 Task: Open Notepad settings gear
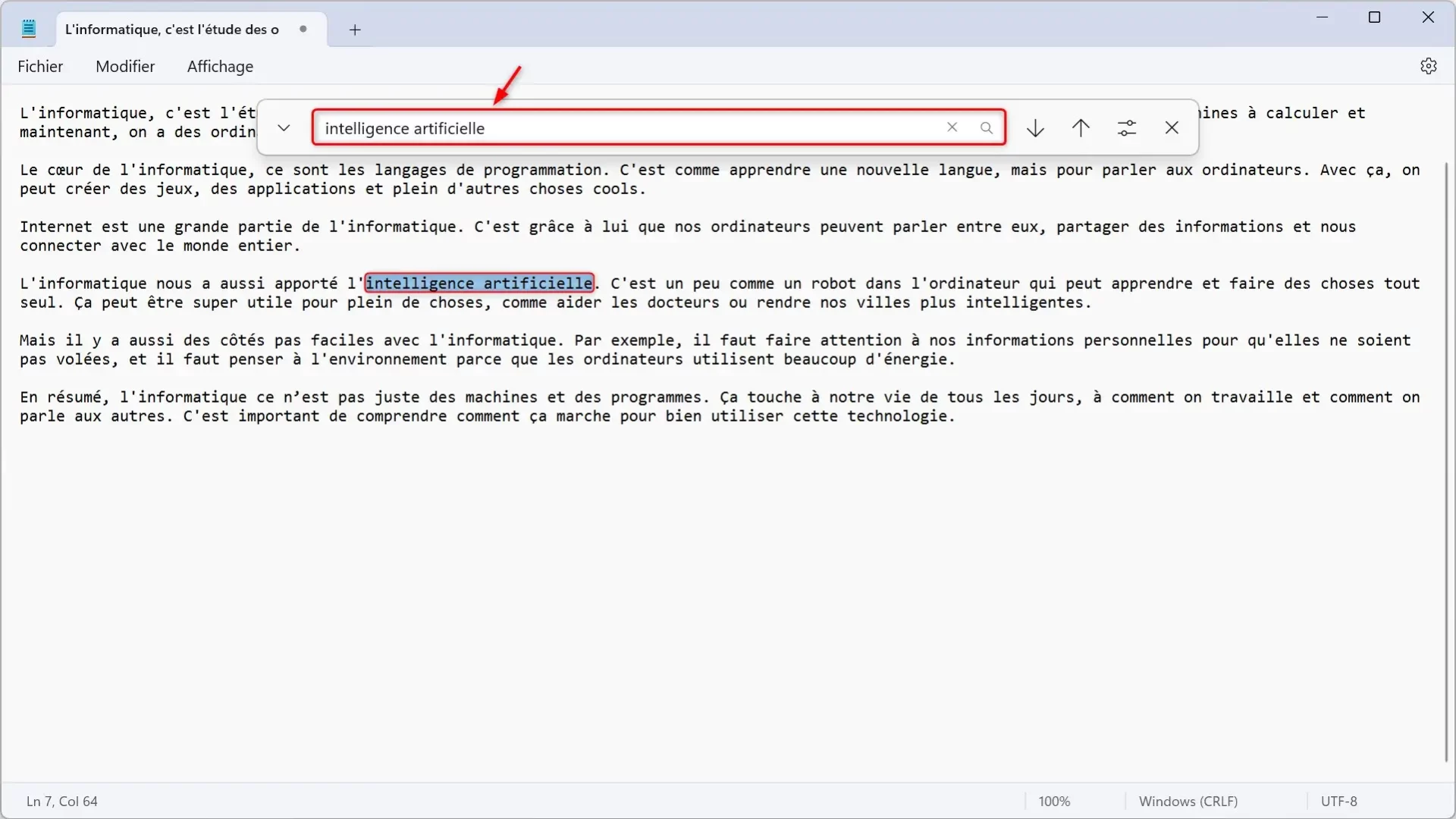(x=1429, y=66)
